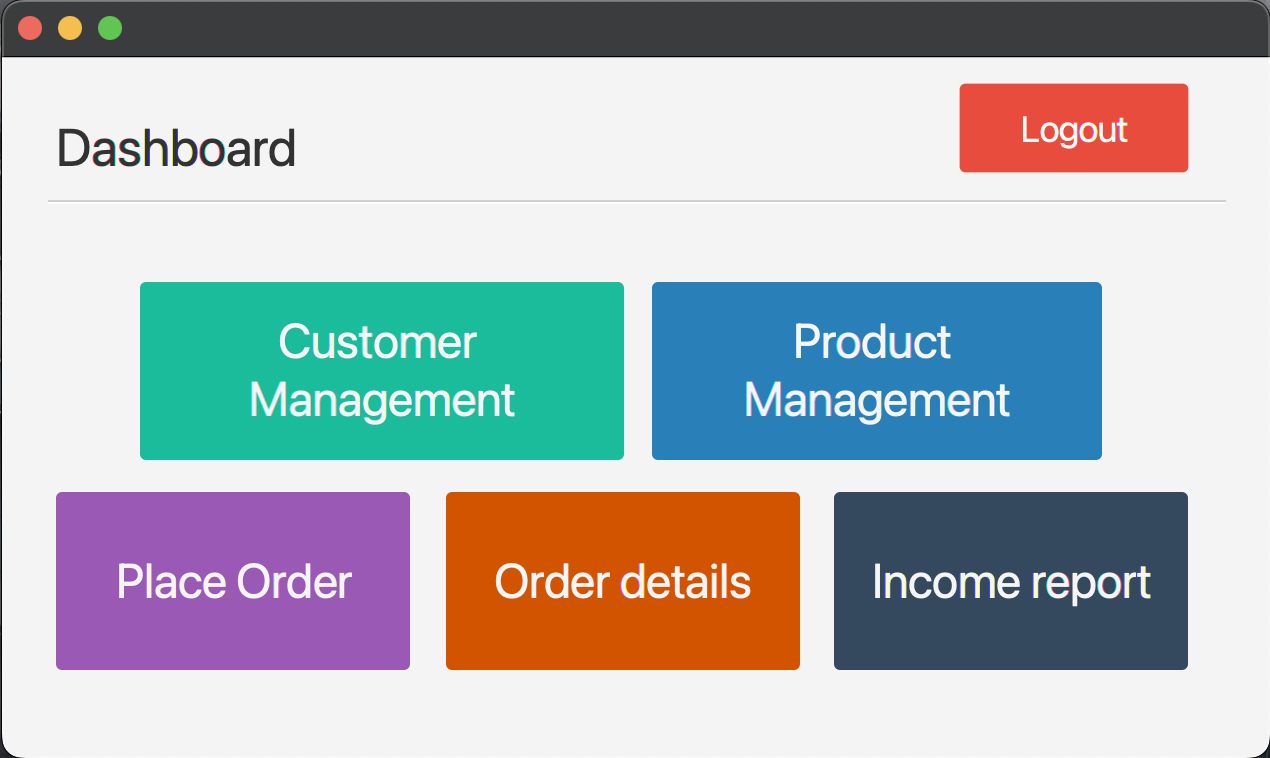View the Income report tile
The image size is (1270, 758).
coord(1010,581)
